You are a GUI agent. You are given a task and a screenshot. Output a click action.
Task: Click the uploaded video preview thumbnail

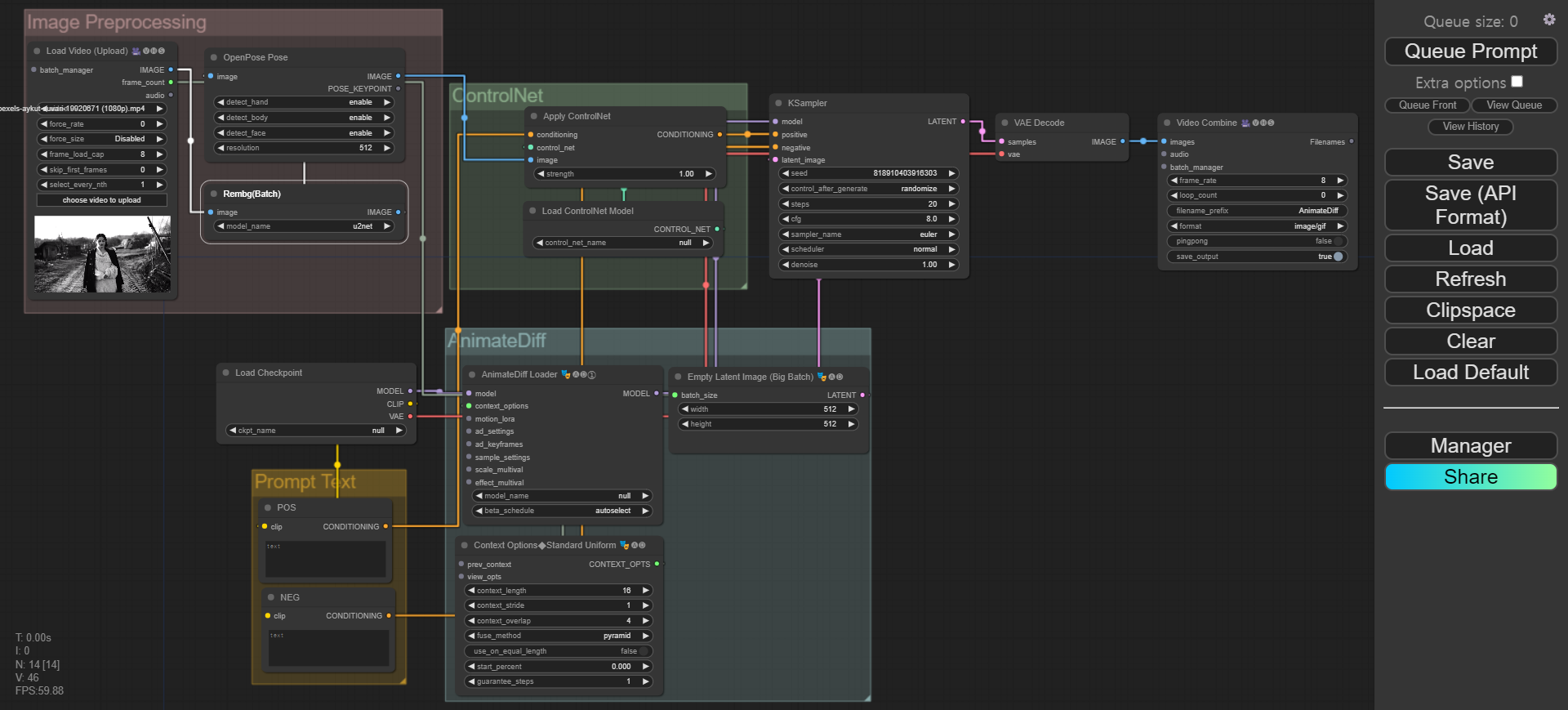tap(102, 254)
